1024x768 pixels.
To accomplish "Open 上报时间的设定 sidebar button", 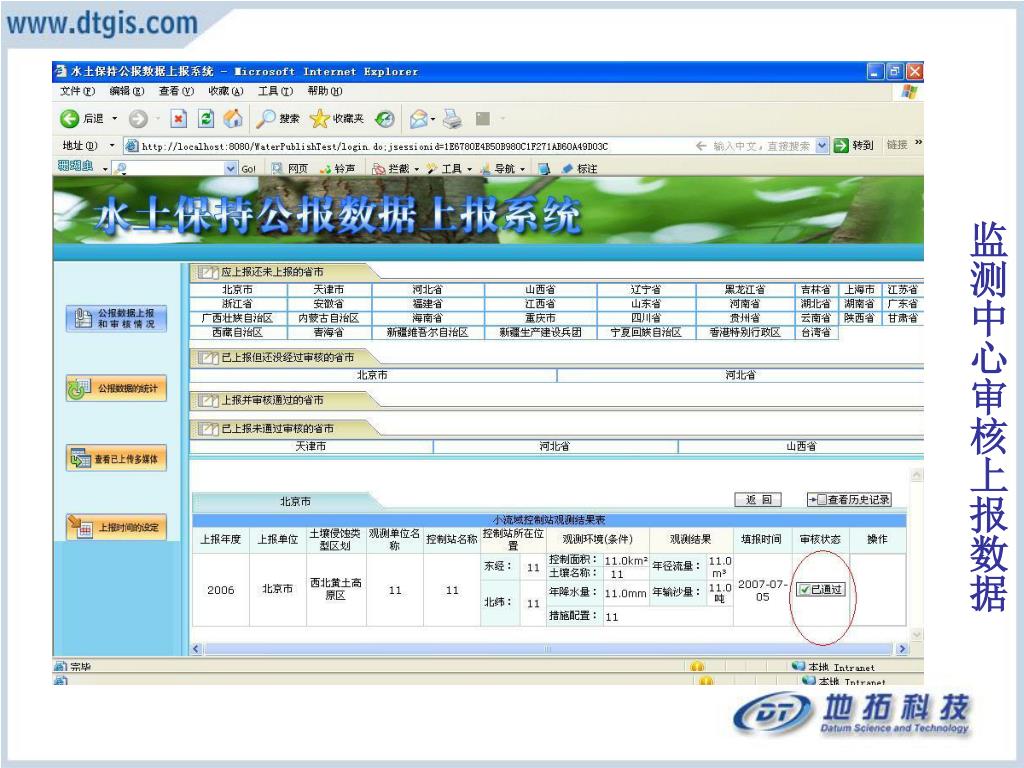I will [116, 528].
